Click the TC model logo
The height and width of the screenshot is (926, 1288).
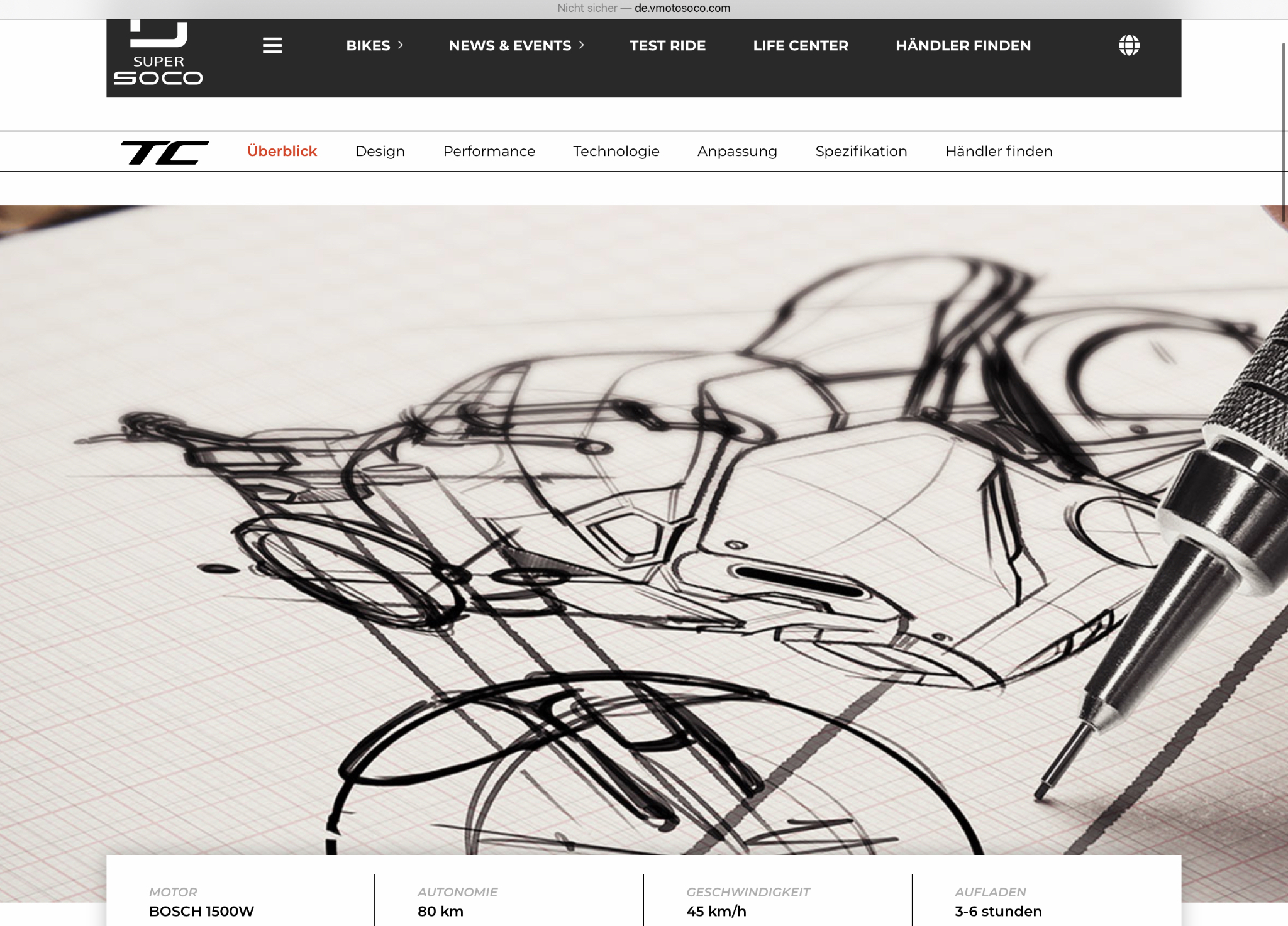coord(165,152)
